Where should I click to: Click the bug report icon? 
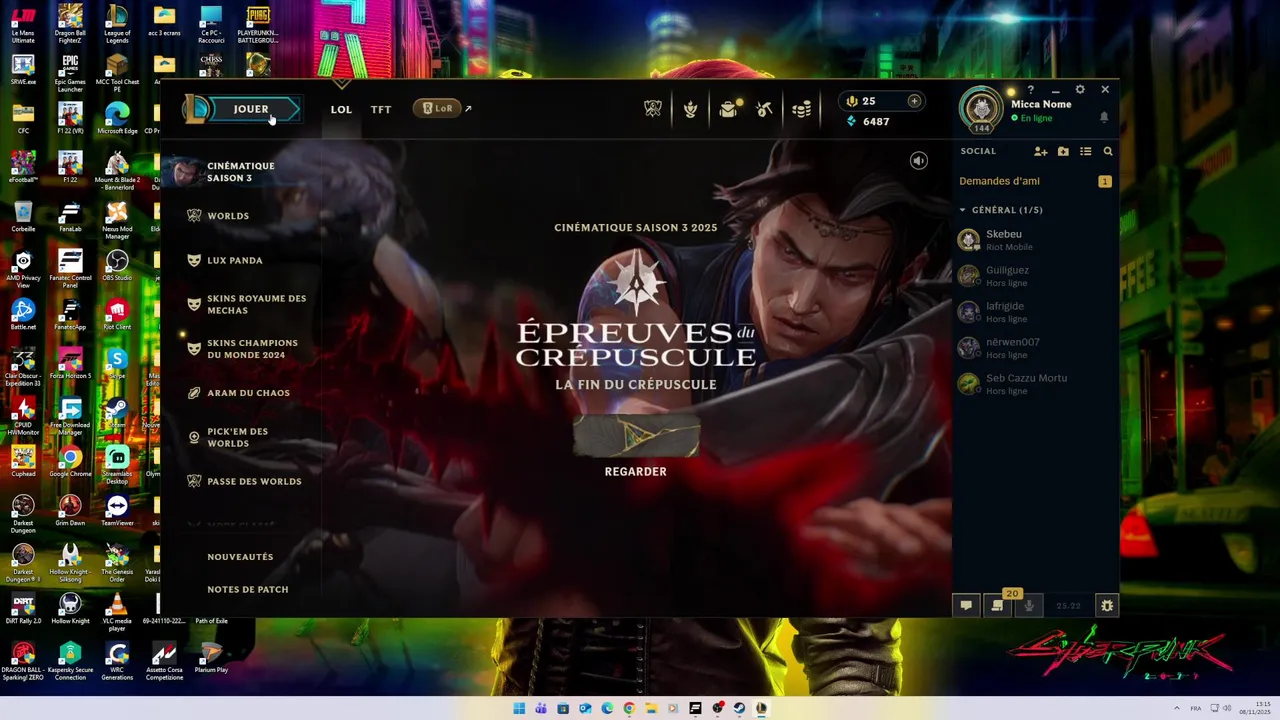tap(1107, 605)
